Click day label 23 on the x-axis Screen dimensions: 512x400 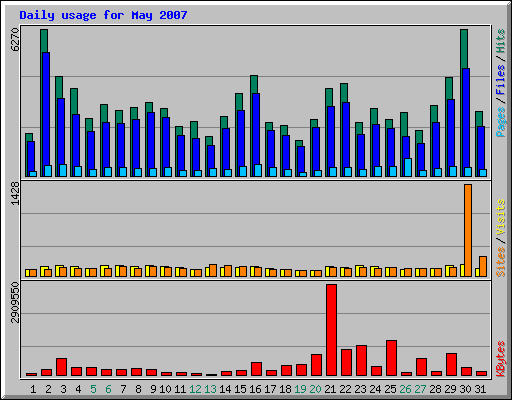pyautogui.click(x=360, y=389)
